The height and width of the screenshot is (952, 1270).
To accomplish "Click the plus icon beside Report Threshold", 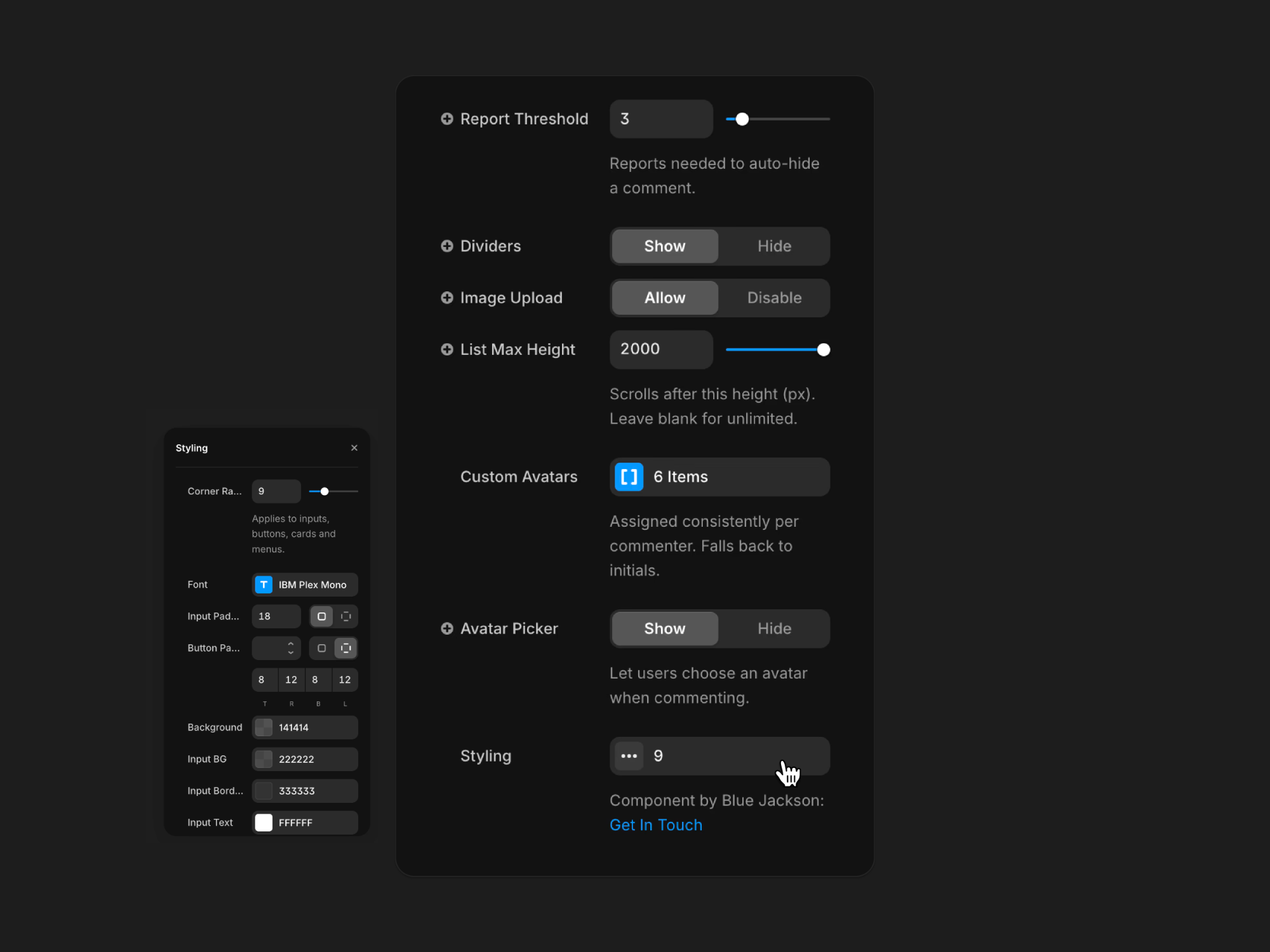I will pyautogui.click(x=447, y=119).
